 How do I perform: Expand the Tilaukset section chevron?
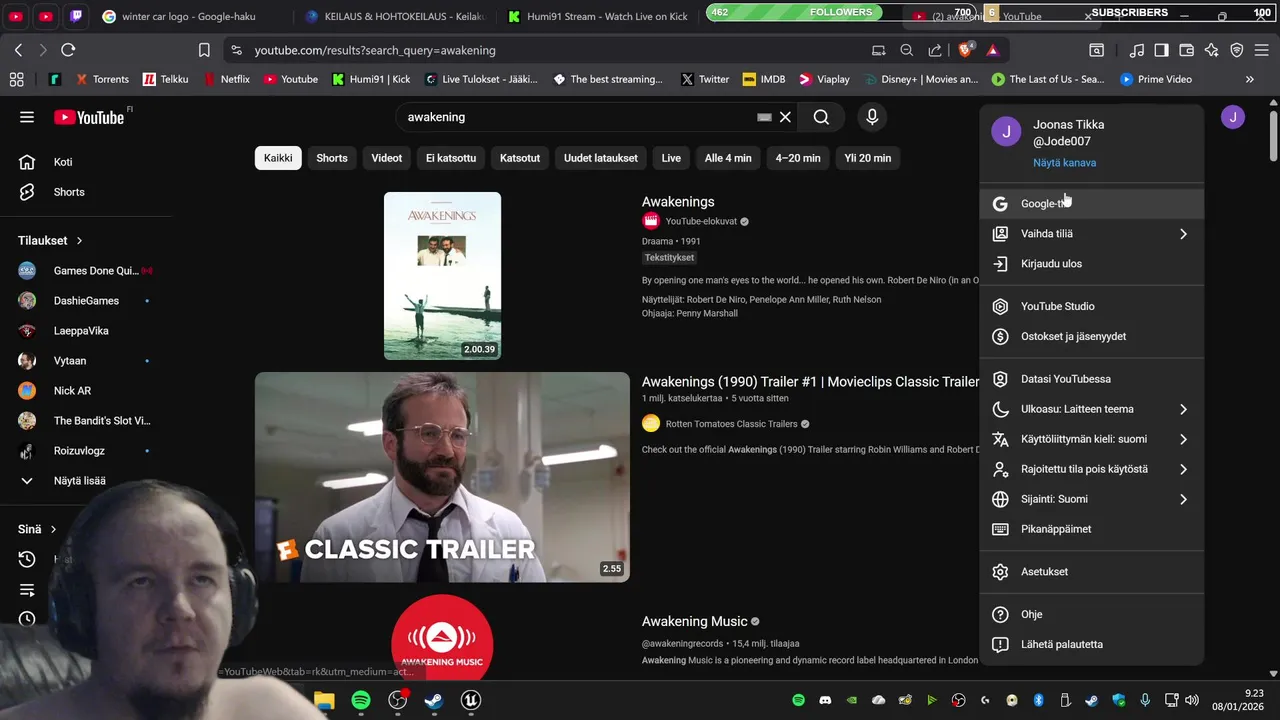79,241
